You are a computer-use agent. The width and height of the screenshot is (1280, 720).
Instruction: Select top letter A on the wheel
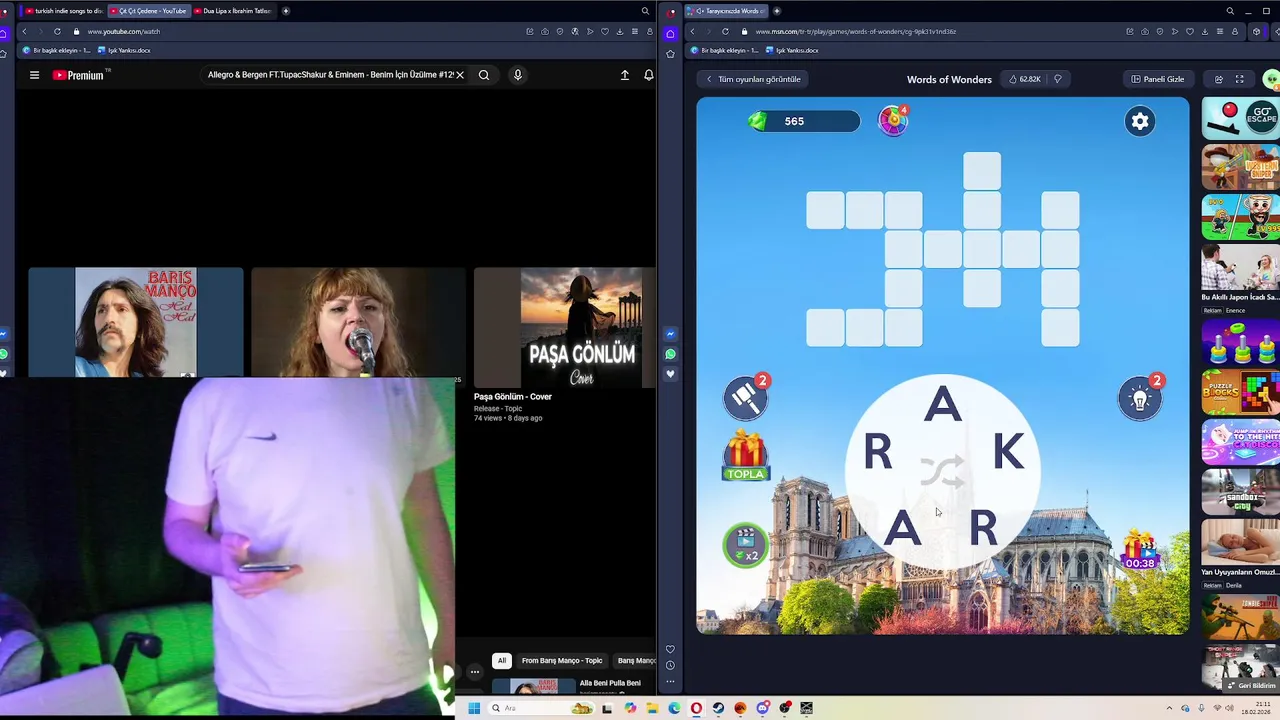pos(942,405)
